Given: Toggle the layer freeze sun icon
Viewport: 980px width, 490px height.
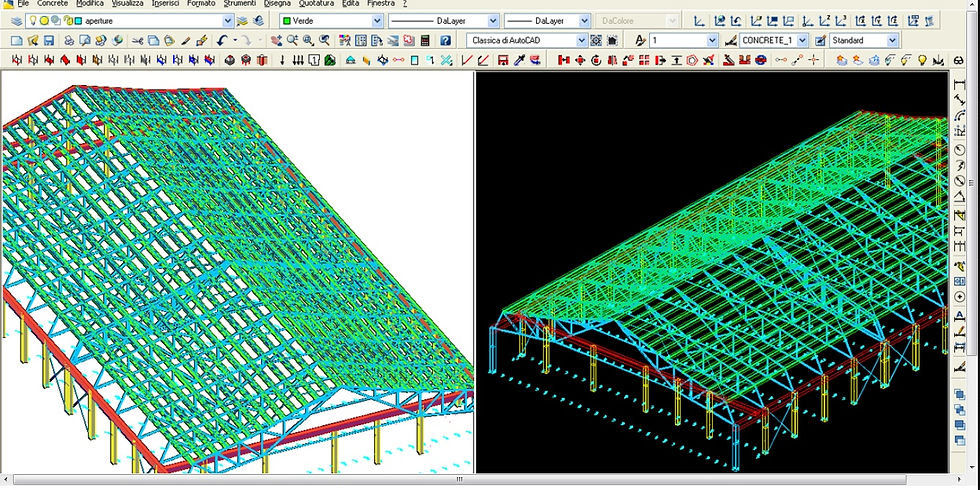Looking at the screenshot, I should coord(45,20).
